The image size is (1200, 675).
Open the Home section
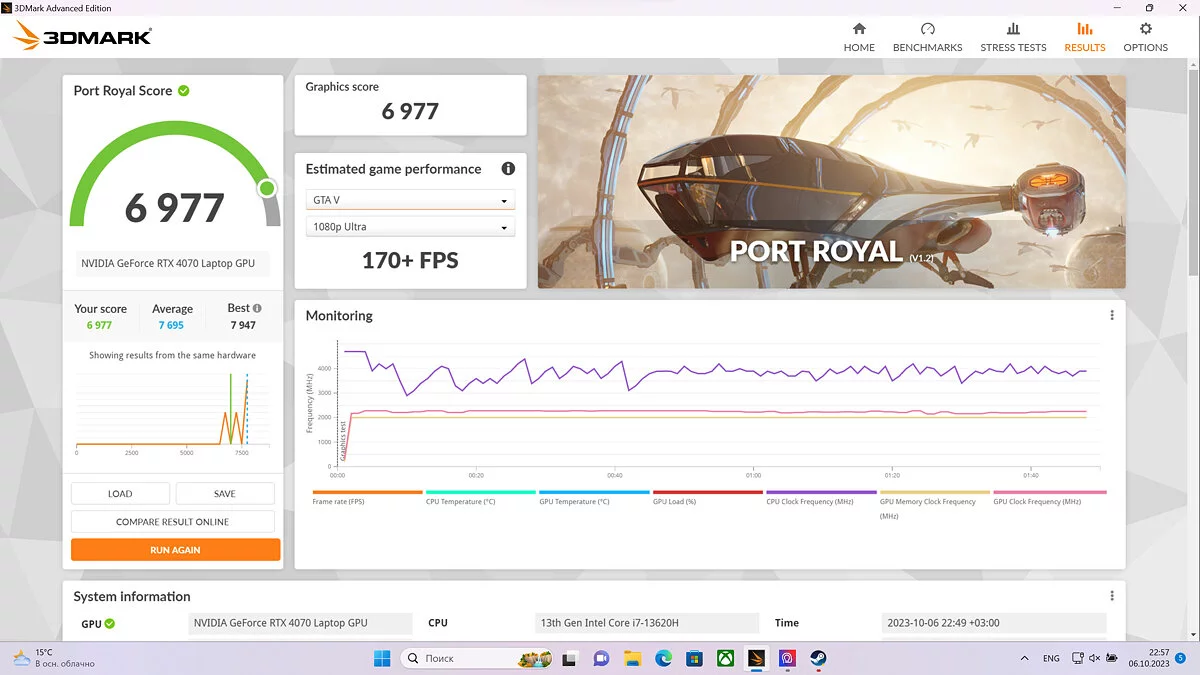[858, 37]
